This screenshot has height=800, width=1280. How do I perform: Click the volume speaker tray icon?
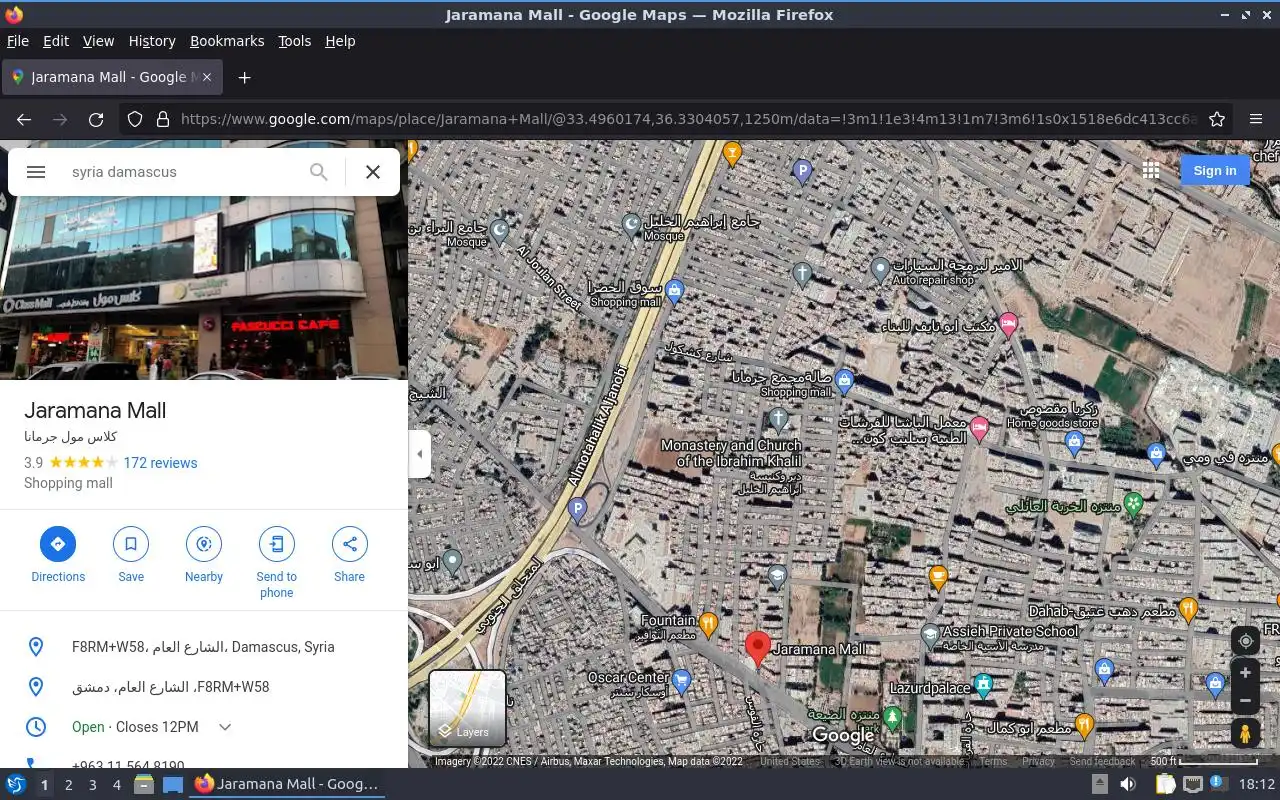click(x=1128, y=784)
